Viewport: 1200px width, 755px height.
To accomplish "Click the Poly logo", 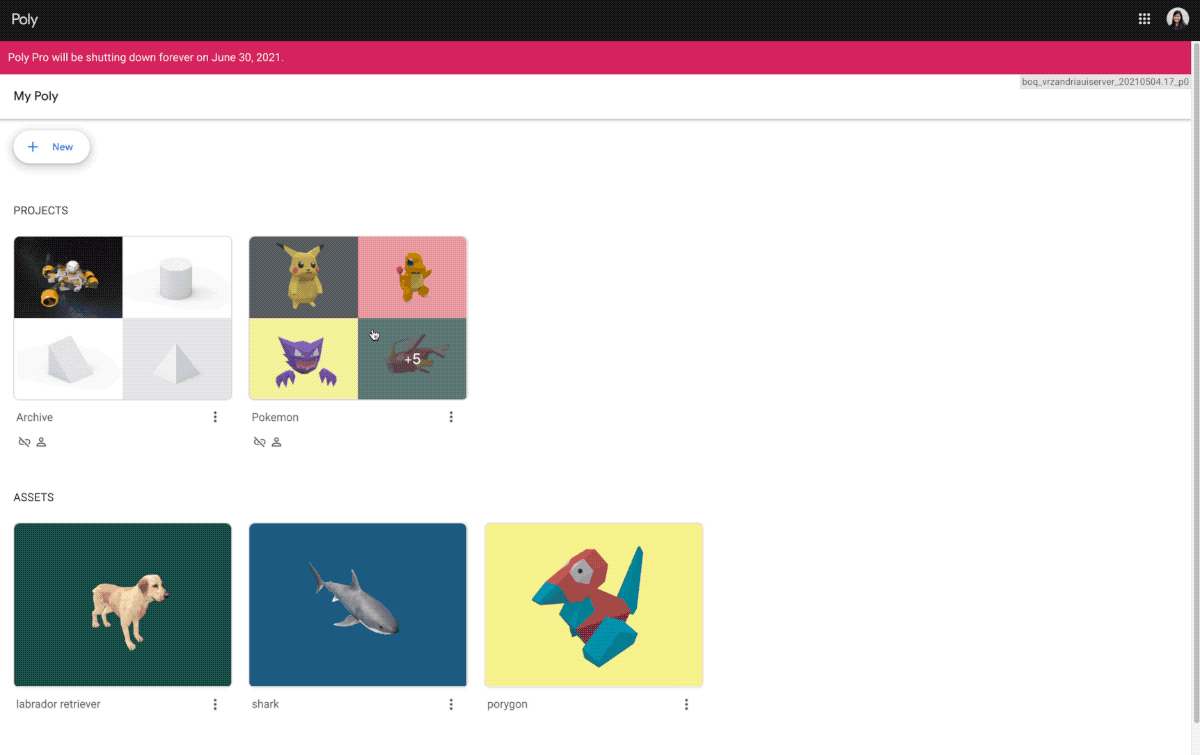I will pyautogui.click(x=25, y=20).
